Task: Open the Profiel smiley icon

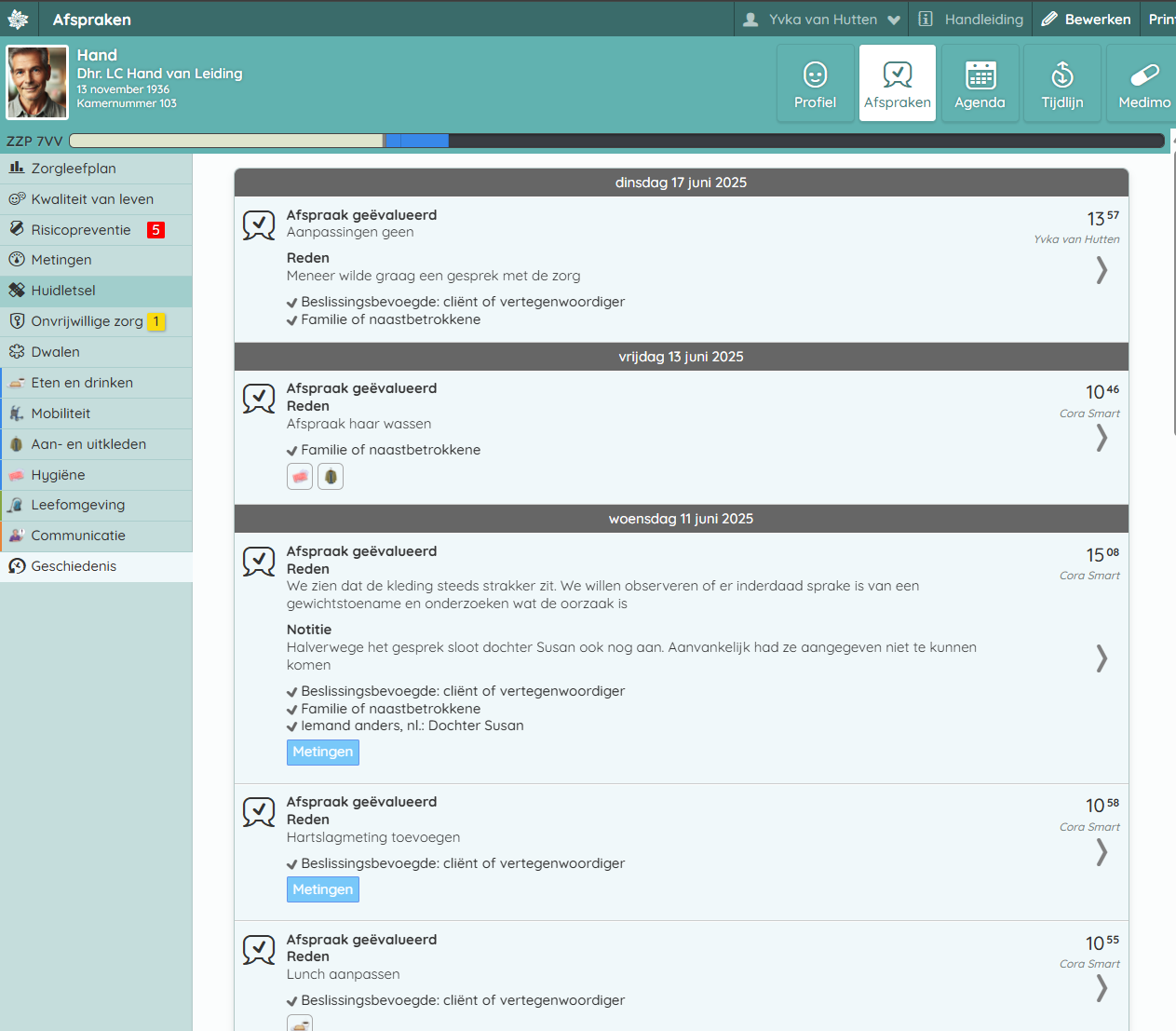Action: pos(815,75)
